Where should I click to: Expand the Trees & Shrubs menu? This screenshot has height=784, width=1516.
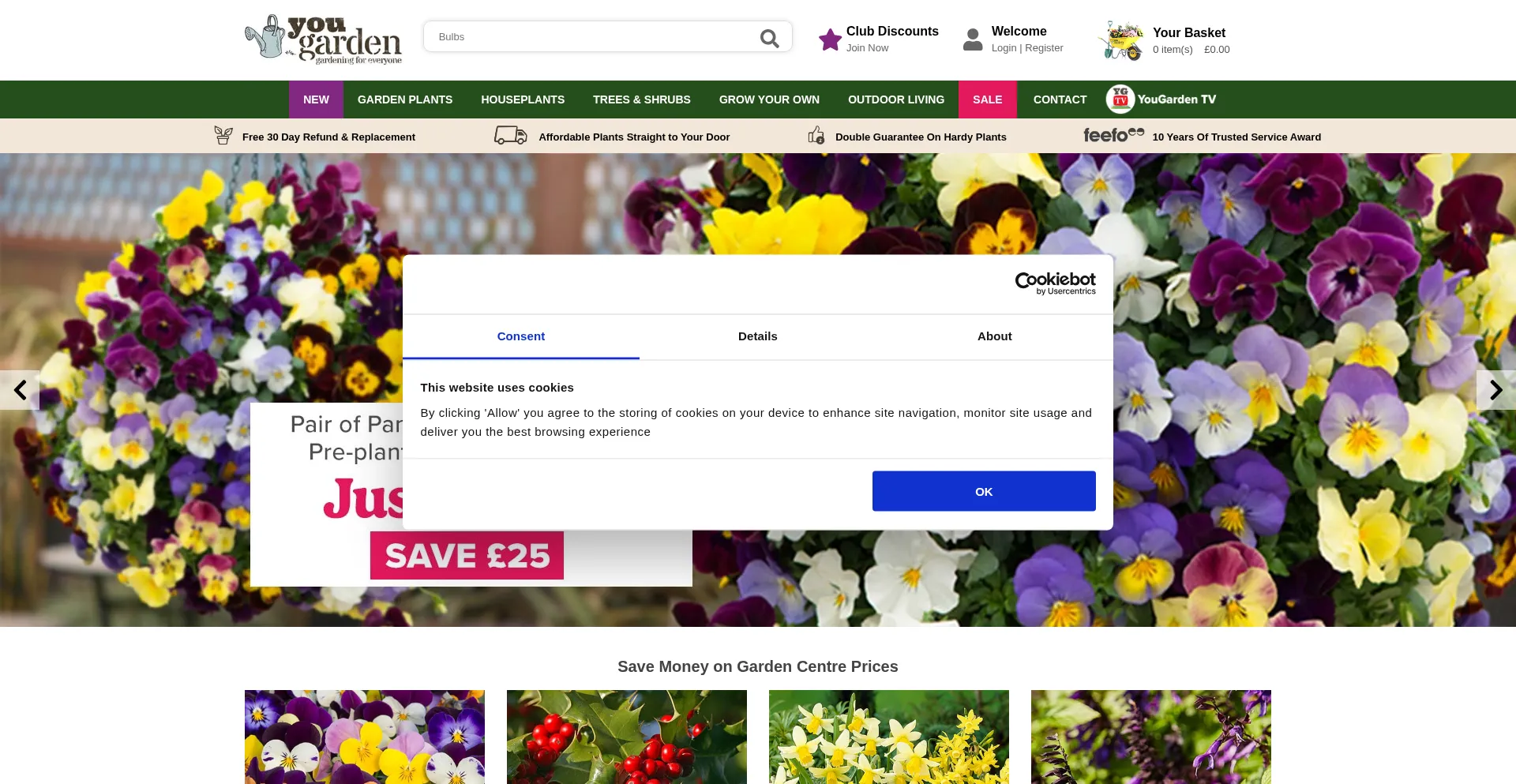tap(641, 99)
